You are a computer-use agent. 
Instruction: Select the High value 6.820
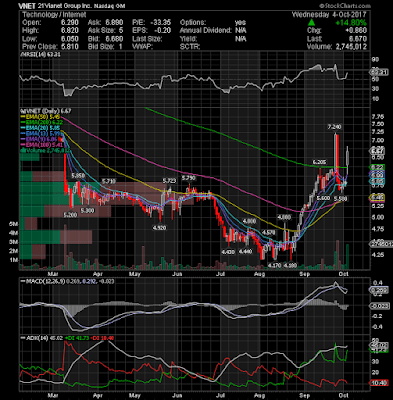click(x=70, y=31)
